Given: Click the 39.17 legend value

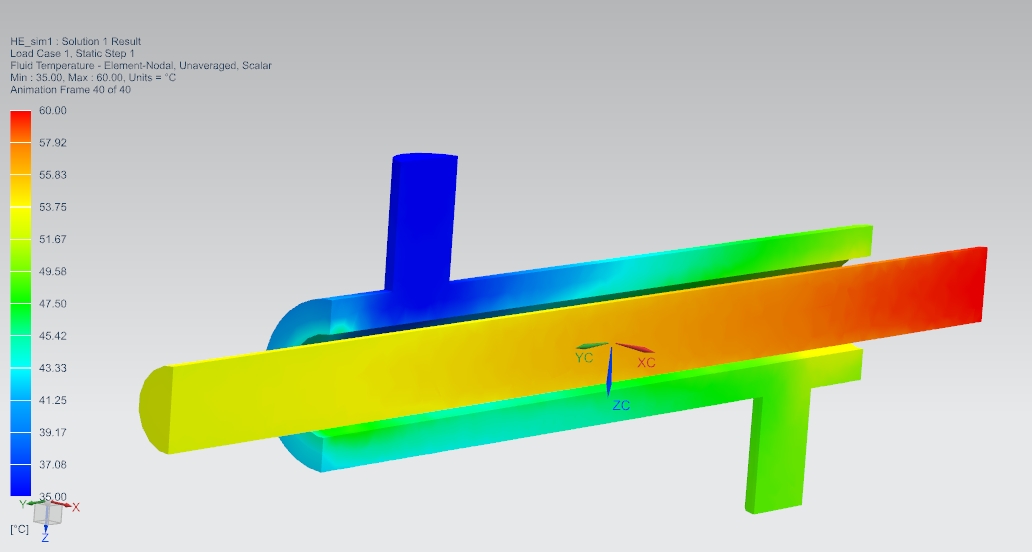Looking at the screenshot, I should pos(53,433).
